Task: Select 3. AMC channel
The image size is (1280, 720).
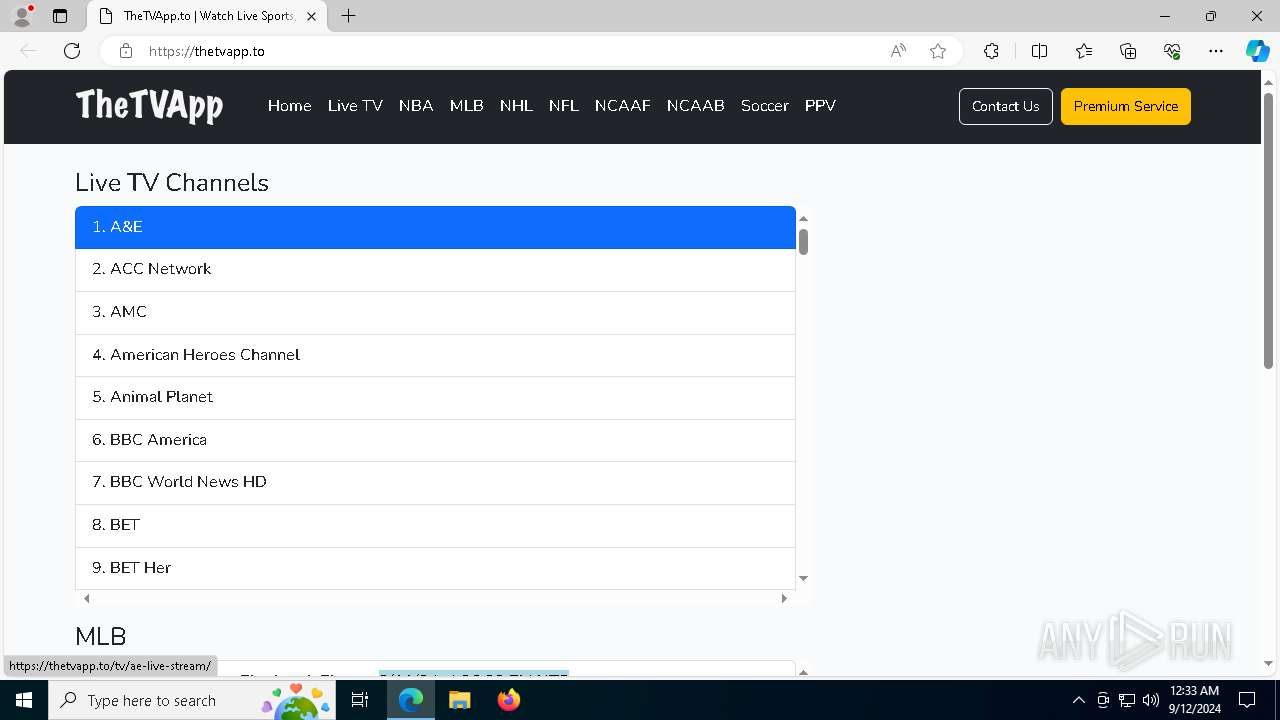Action: (435, 312)
